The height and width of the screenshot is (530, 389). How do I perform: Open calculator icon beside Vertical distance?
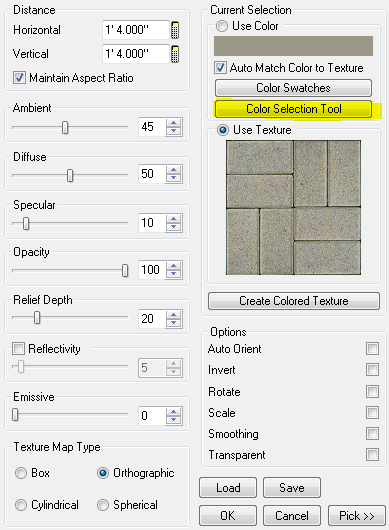[x=175, y=54]
